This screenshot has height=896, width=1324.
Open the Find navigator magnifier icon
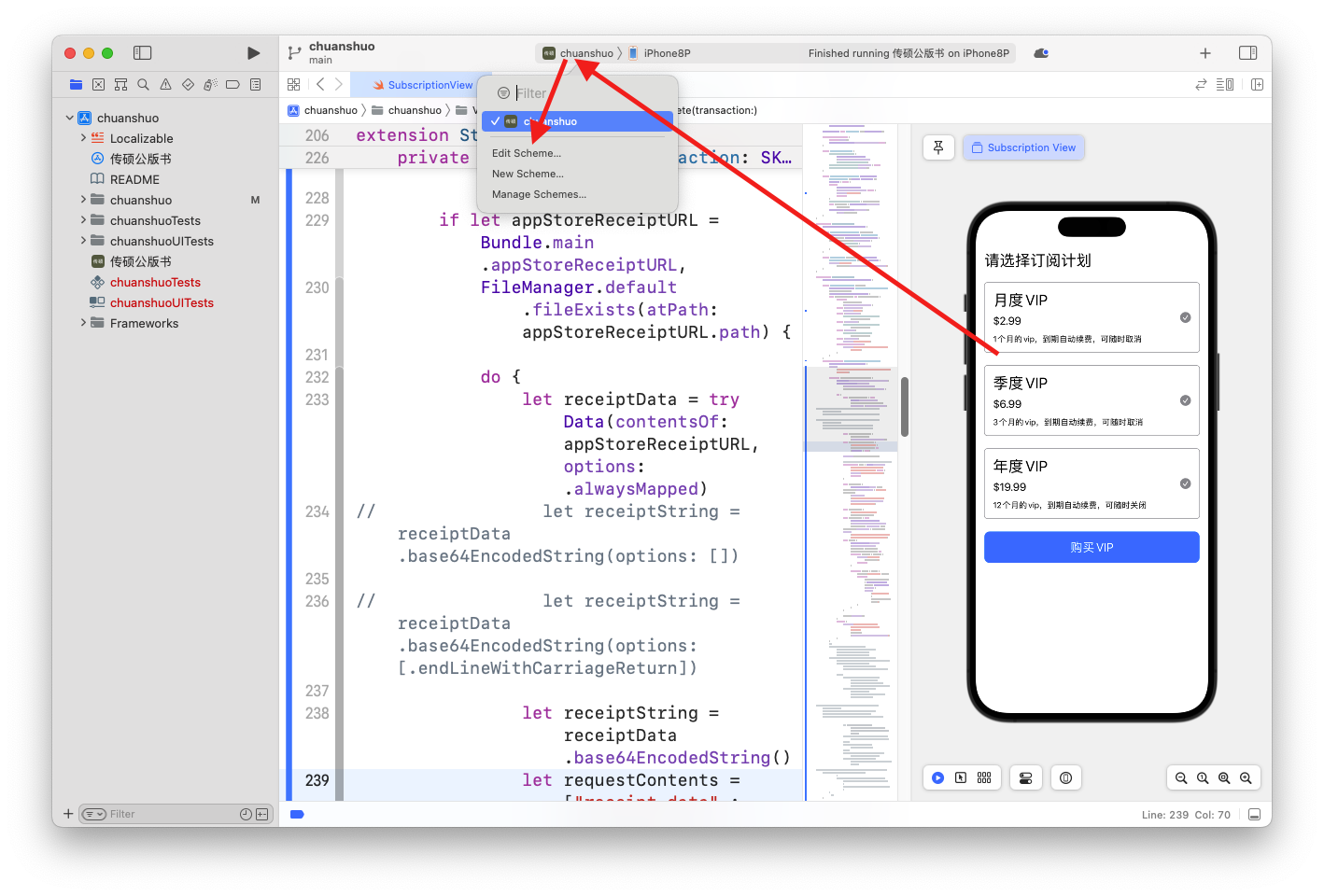(143, 85)
